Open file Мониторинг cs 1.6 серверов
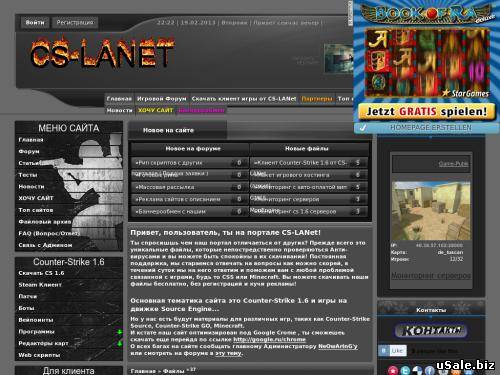This screenshot has width=500, height=375. click(295, 212)
